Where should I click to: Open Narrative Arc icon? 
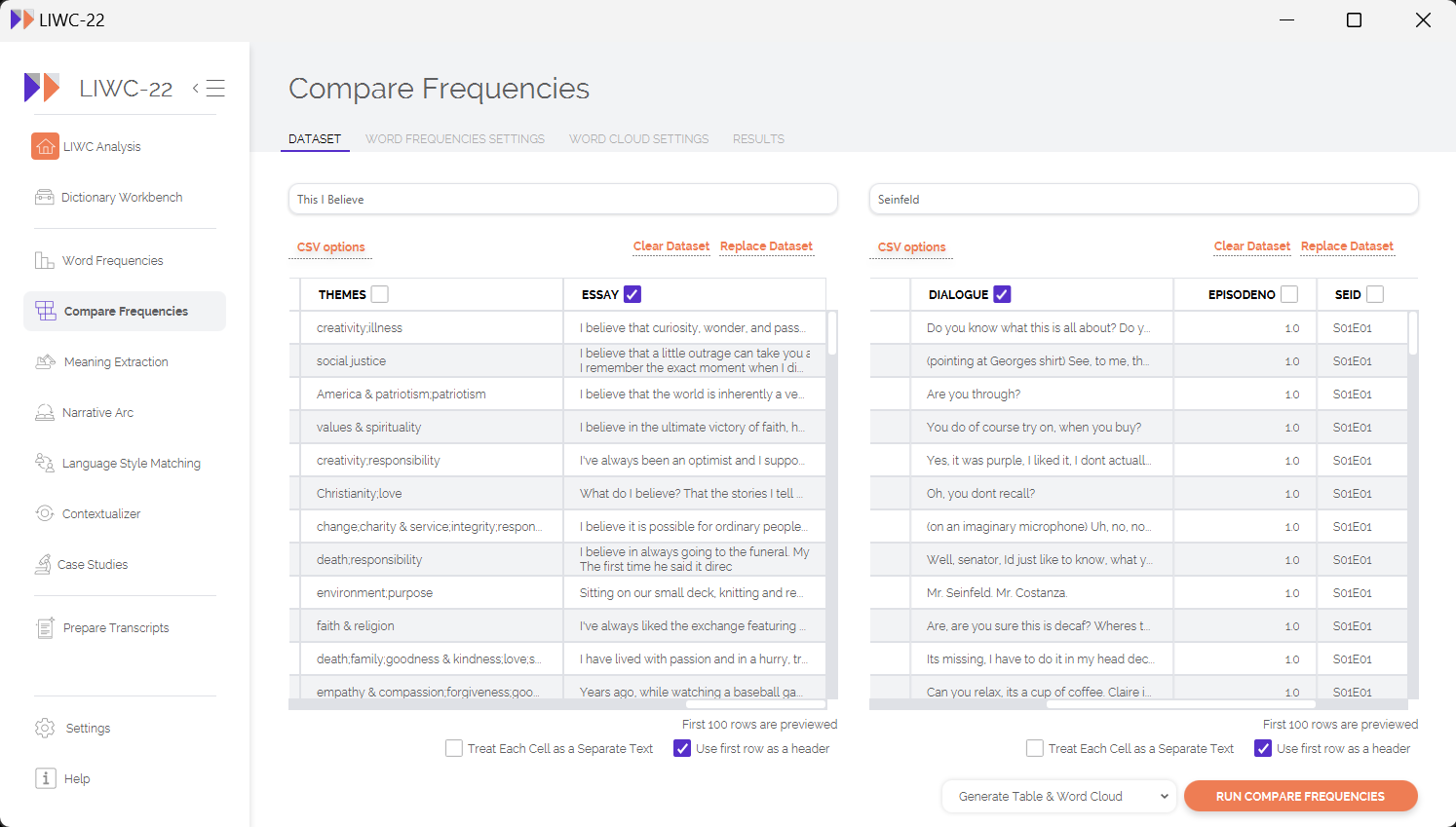[x=45, y=412]
